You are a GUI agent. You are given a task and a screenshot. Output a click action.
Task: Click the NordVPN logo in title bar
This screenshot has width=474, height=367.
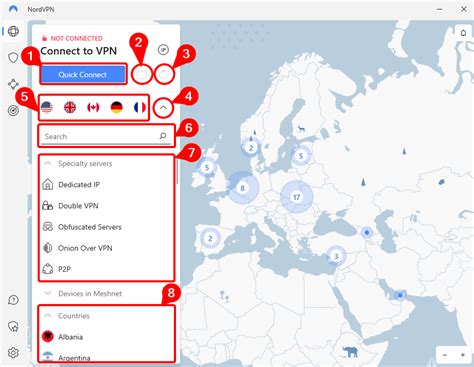pyautogui.click(x=13, y=9)
